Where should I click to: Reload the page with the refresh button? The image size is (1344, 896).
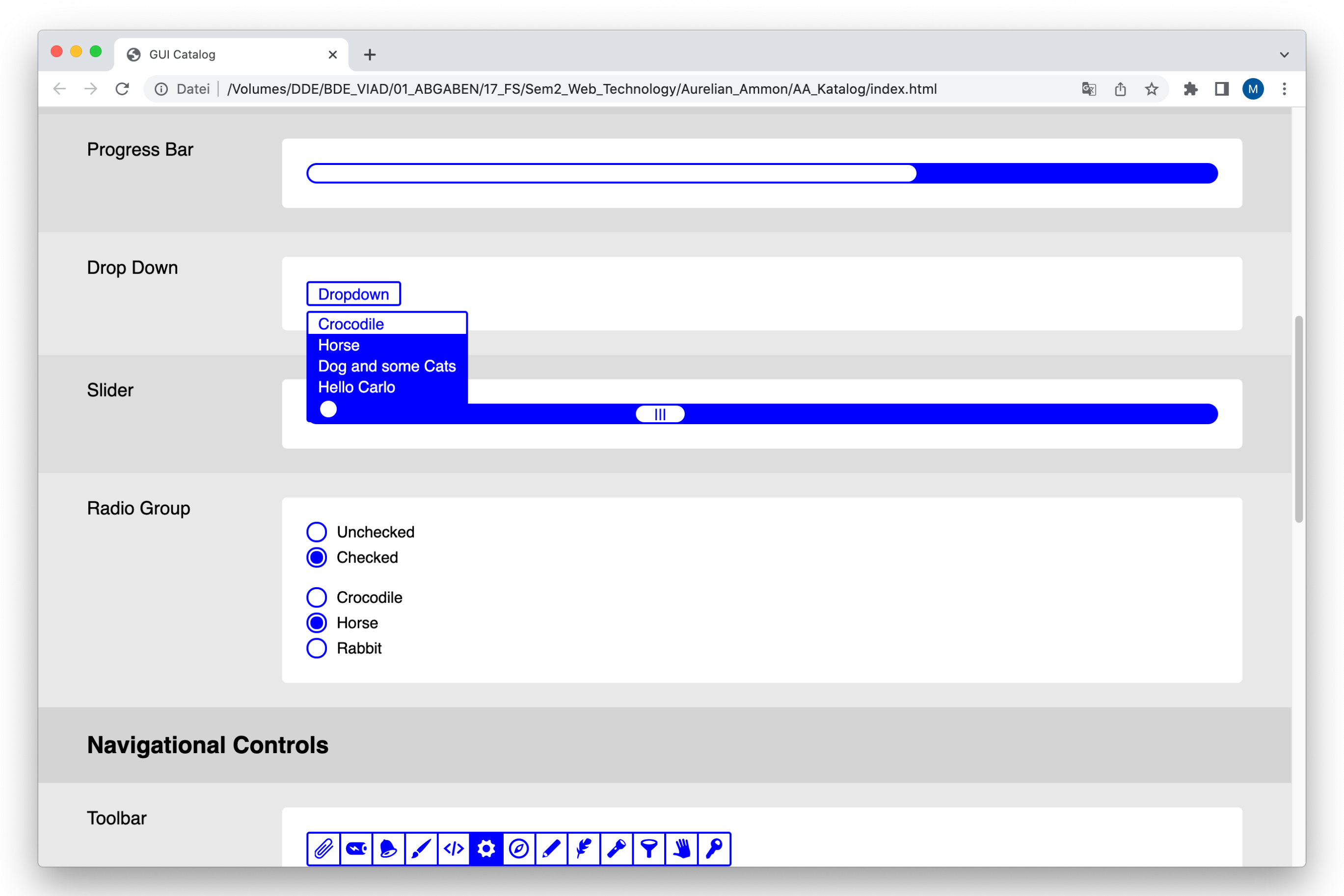coord(122,89)
